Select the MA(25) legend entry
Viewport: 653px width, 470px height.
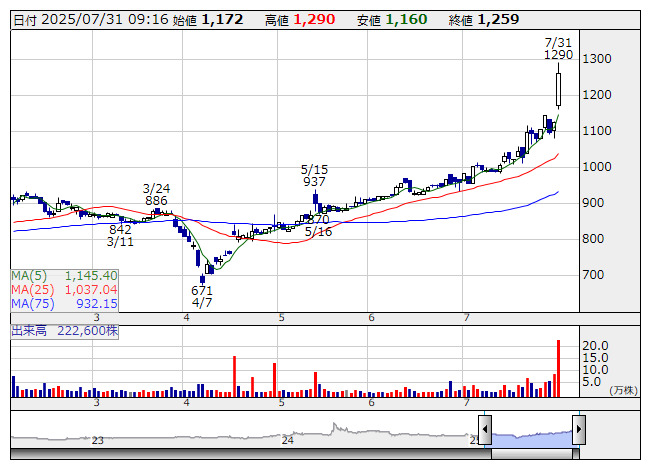65,289
